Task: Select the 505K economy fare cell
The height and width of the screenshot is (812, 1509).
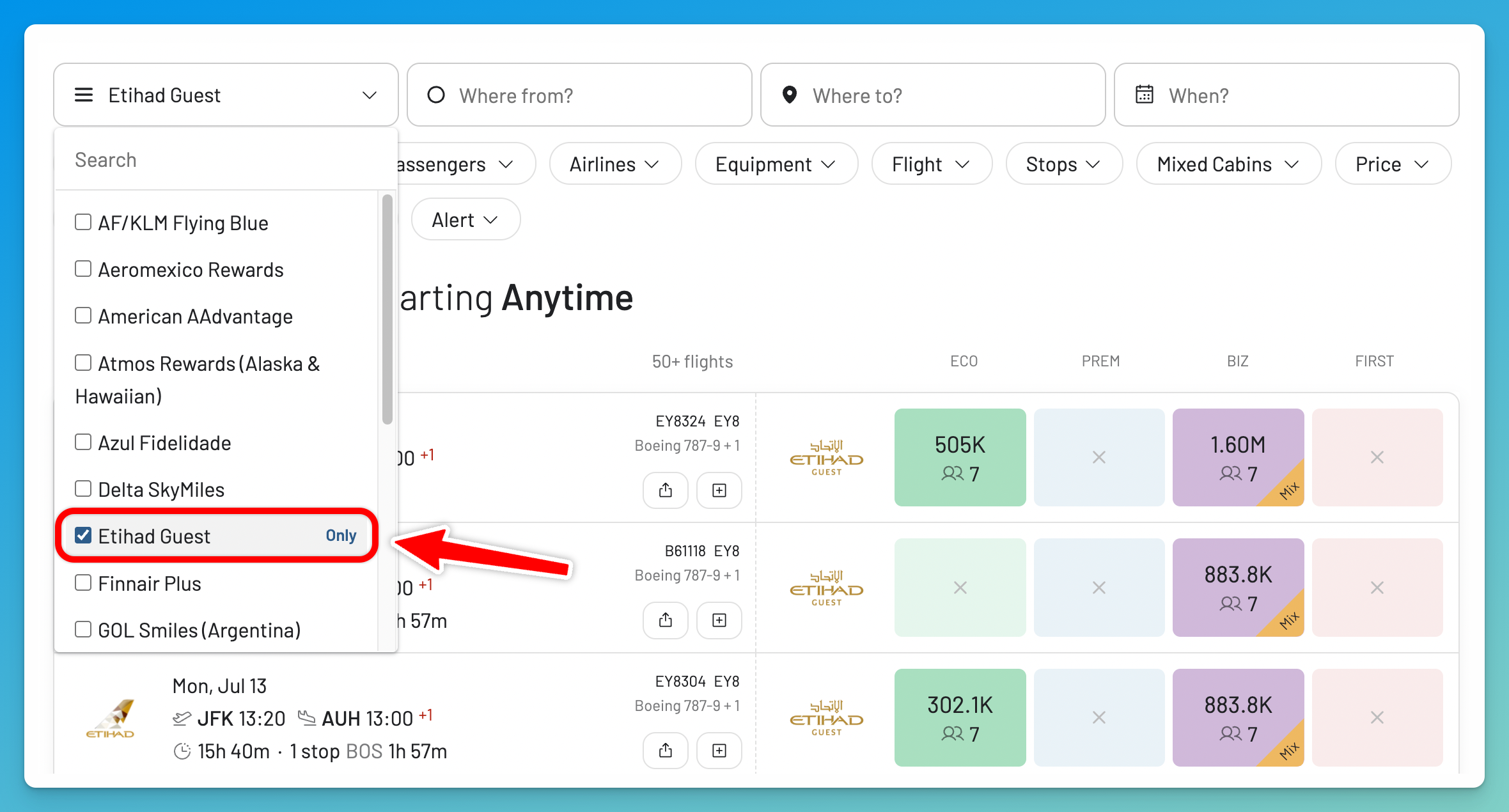Action: pos(960,458)
